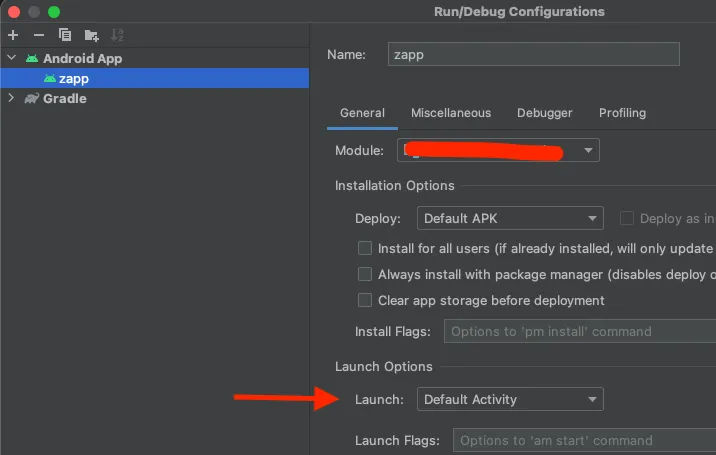Sort configurations alphabetically
This screenshot has height=455, width=716.
pyautogui.click(x=119, y=36)
